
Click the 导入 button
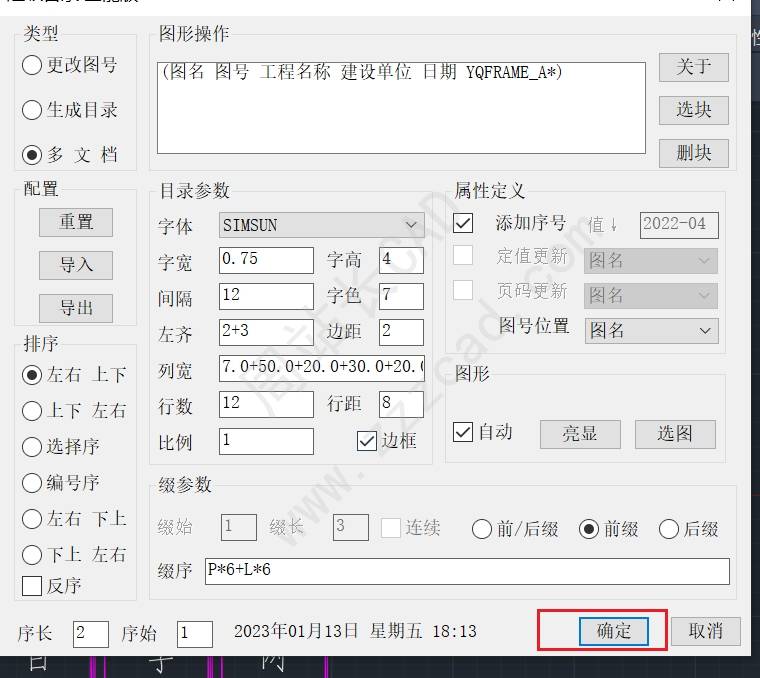coord(76,265)
